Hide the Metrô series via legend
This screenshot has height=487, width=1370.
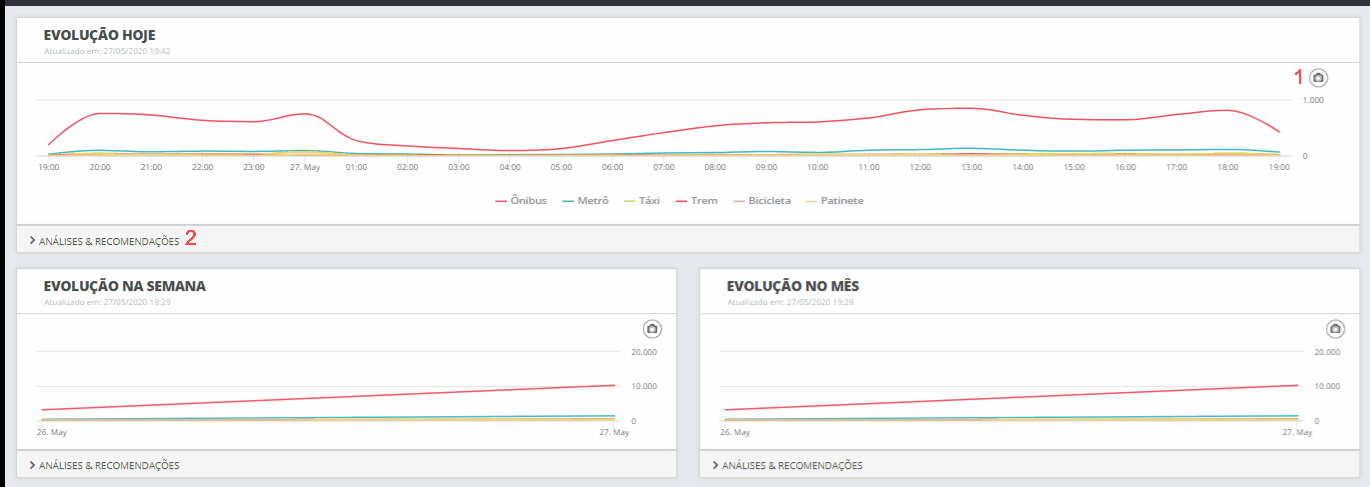coord(586,200)
